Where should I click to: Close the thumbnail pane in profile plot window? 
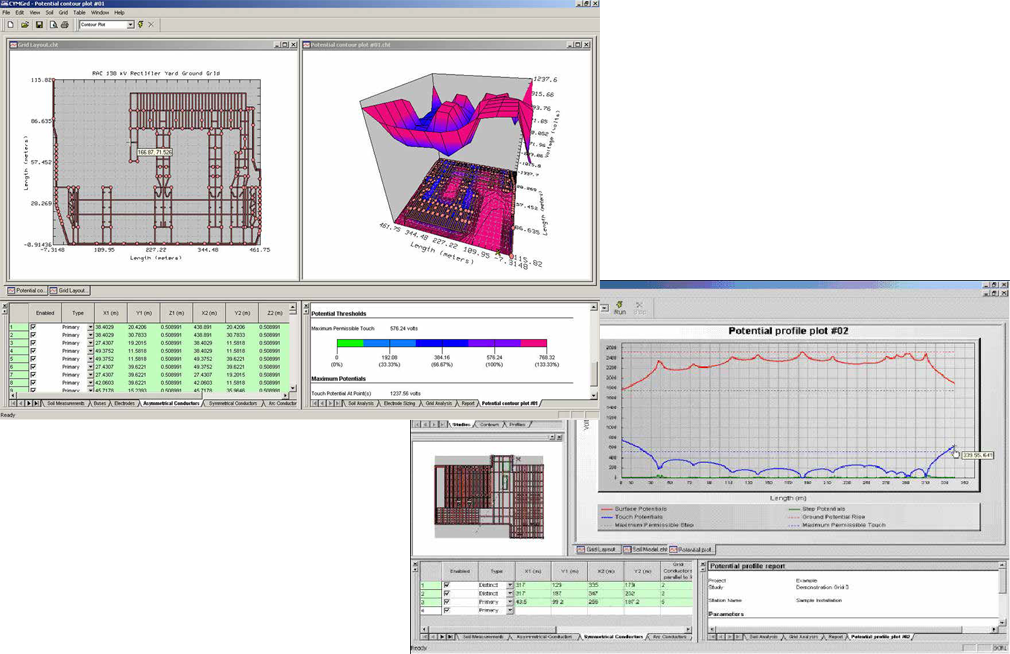point(558,438)
